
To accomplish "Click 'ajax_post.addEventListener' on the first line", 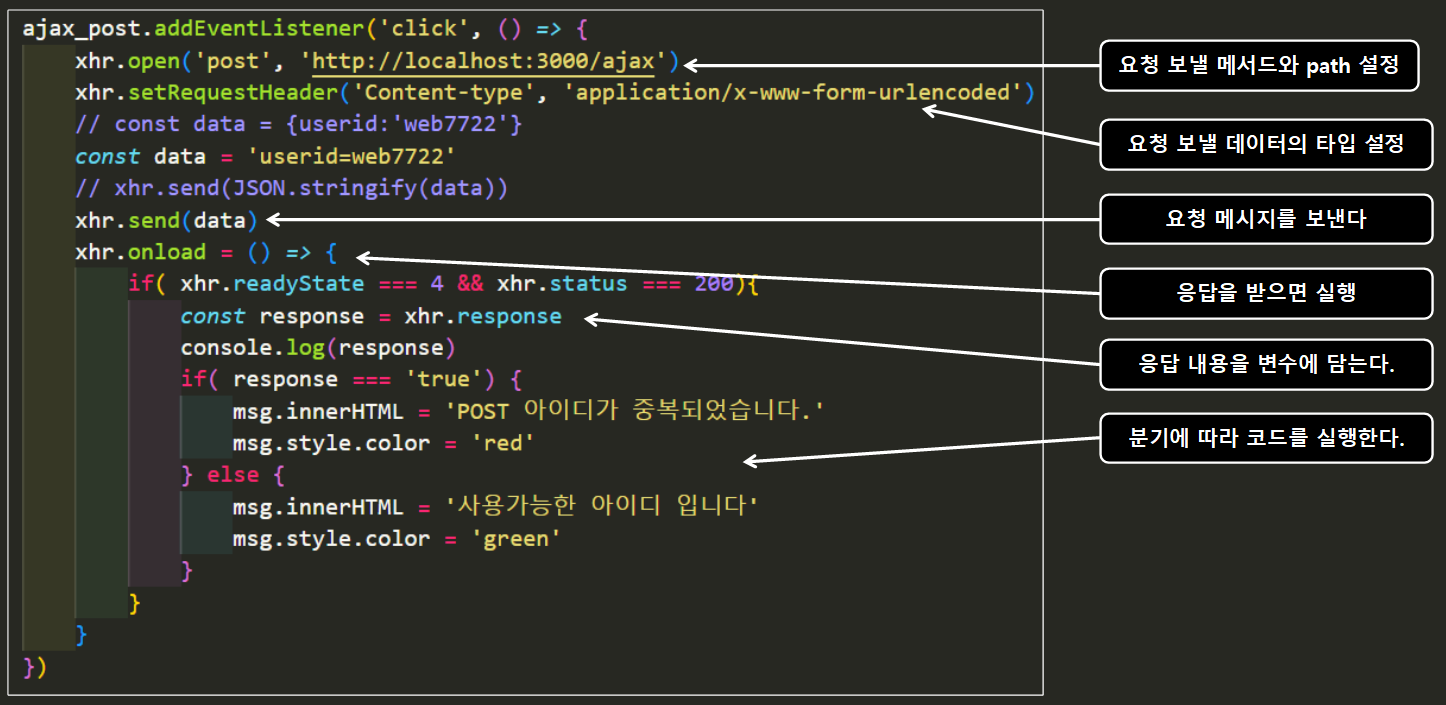I will (194, 29).
